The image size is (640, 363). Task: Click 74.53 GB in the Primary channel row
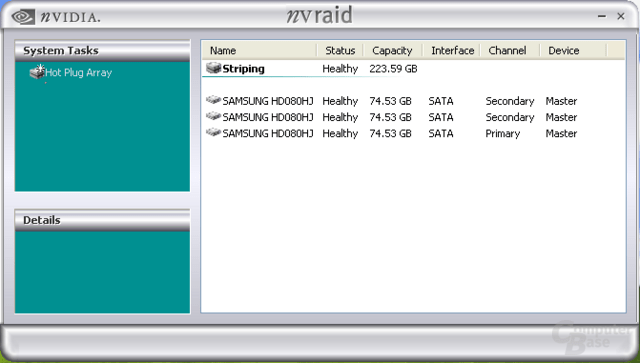tap(390, 134)
